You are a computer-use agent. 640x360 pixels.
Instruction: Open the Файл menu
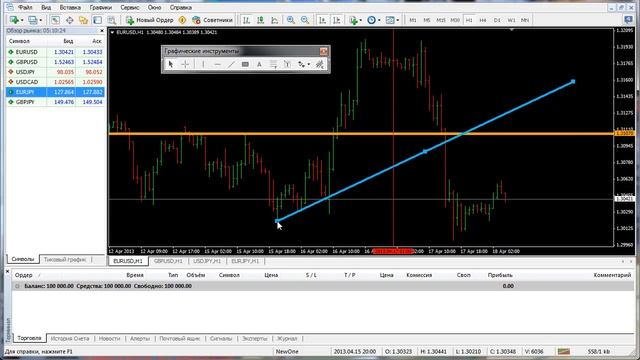pyautogui.click(x=25, y=7)
